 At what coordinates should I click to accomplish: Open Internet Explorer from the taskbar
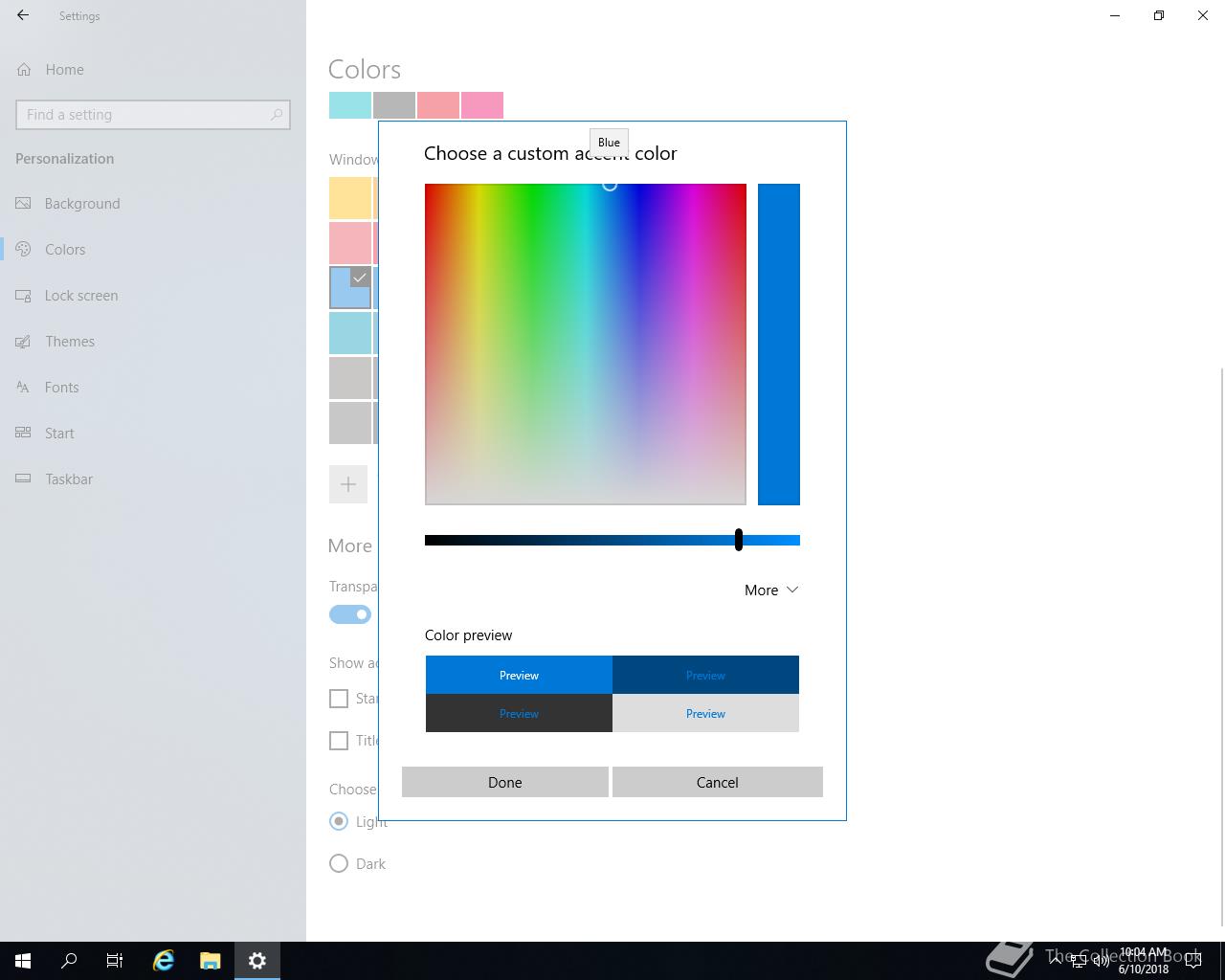coord(164,961)
